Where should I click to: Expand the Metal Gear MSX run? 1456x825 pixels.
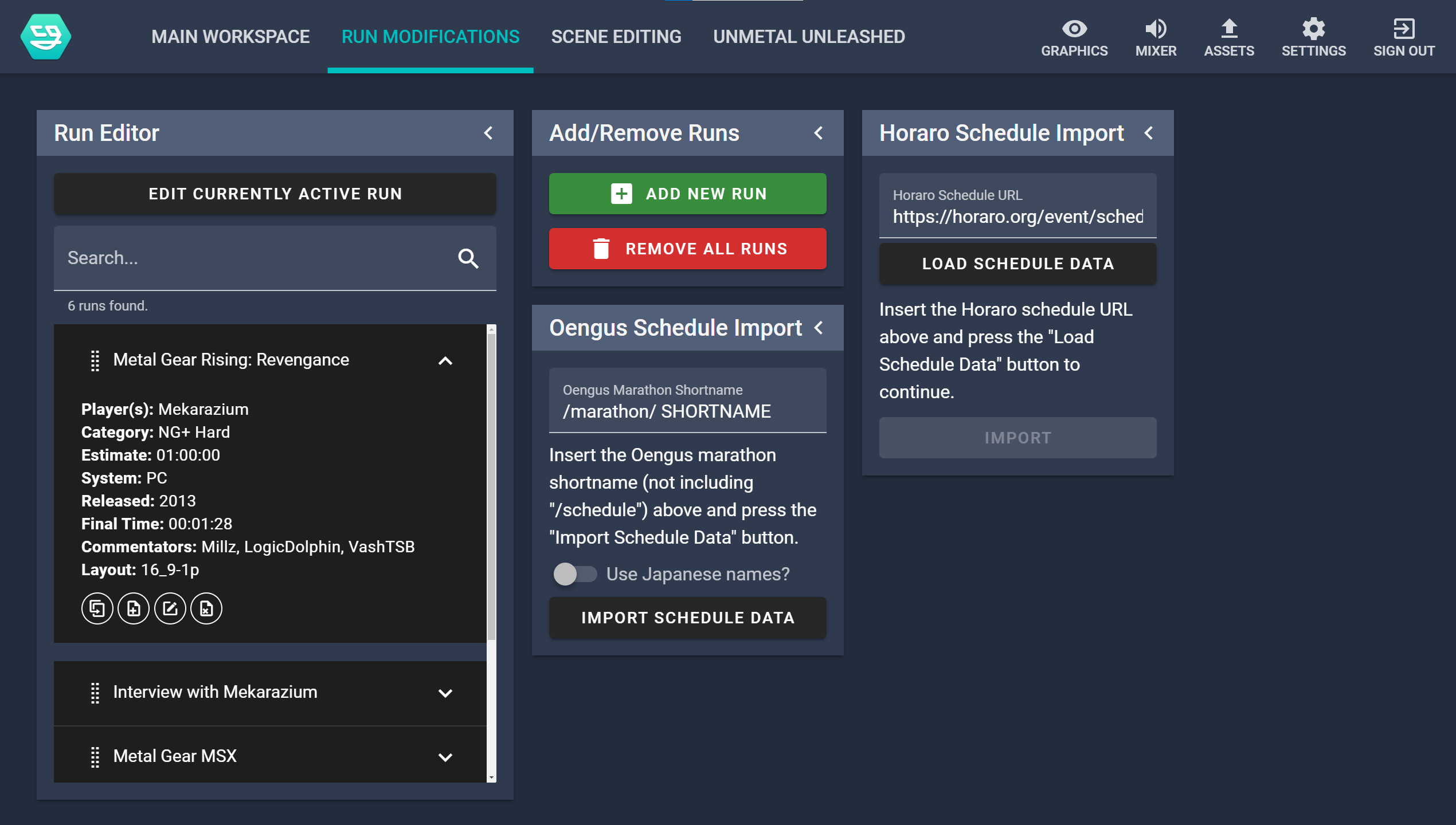(x=445, y=757)
